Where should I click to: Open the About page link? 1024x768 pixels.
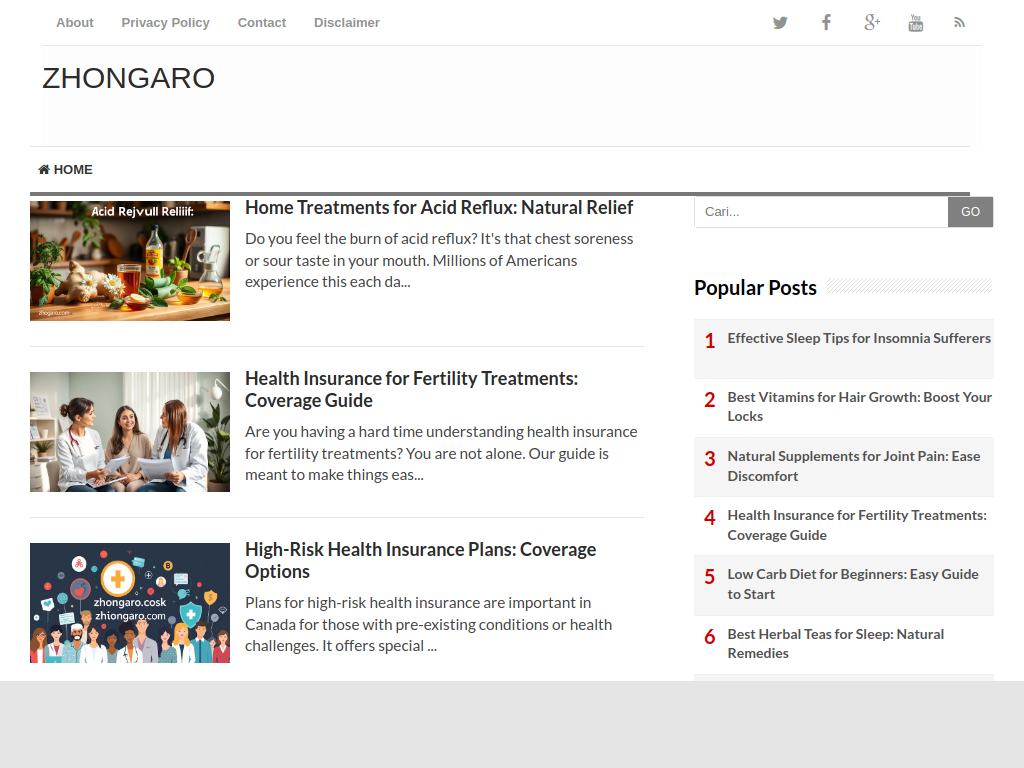[75, 23]
